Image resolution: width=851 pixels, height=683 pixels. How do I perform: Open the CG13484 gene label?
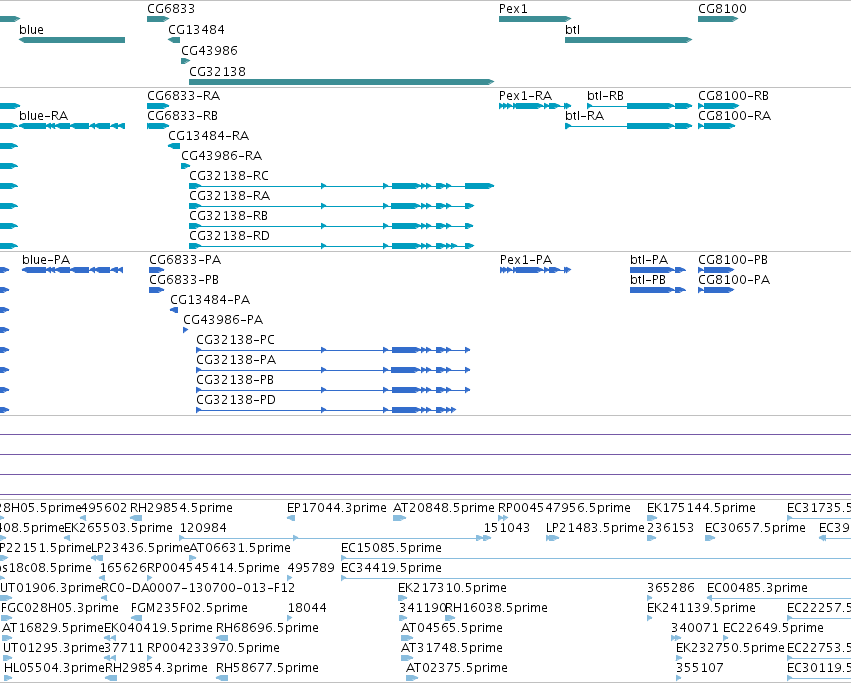click(x=196, y=30)
